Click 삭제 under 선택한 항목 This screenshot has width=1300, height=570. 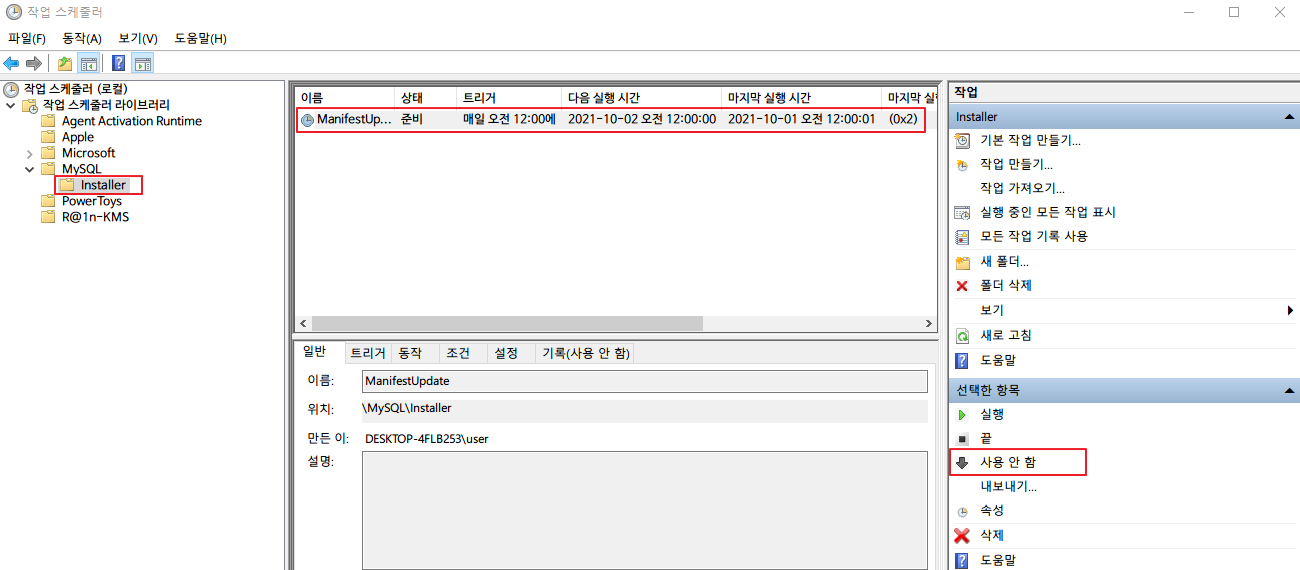pos(992,535)
